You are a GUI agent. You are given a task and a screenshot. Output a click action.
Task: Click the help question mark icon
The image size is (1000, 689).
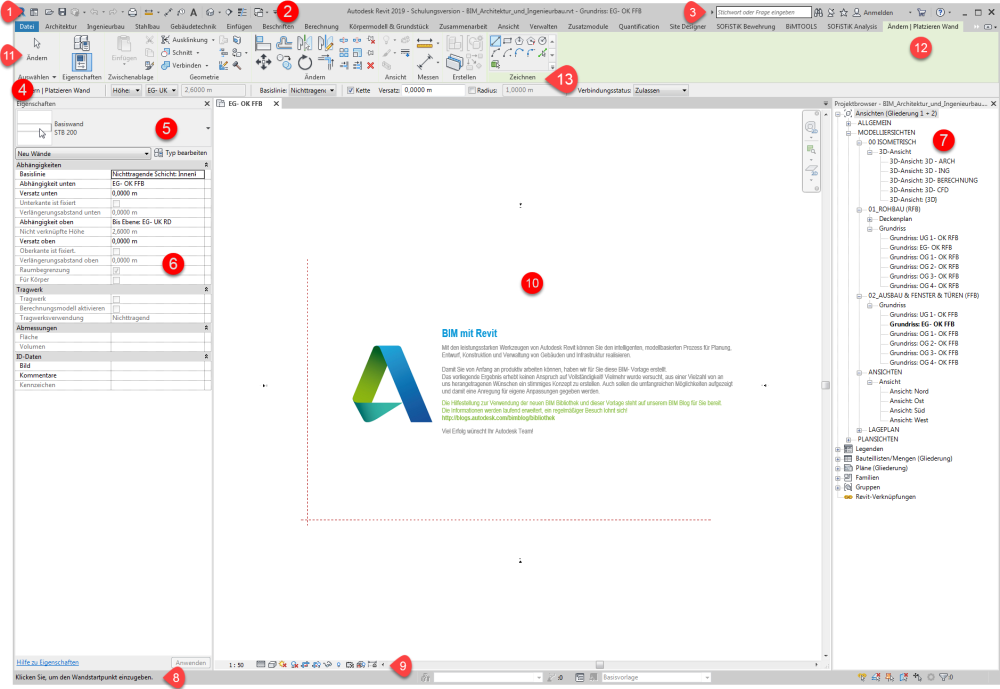point(940,12)
